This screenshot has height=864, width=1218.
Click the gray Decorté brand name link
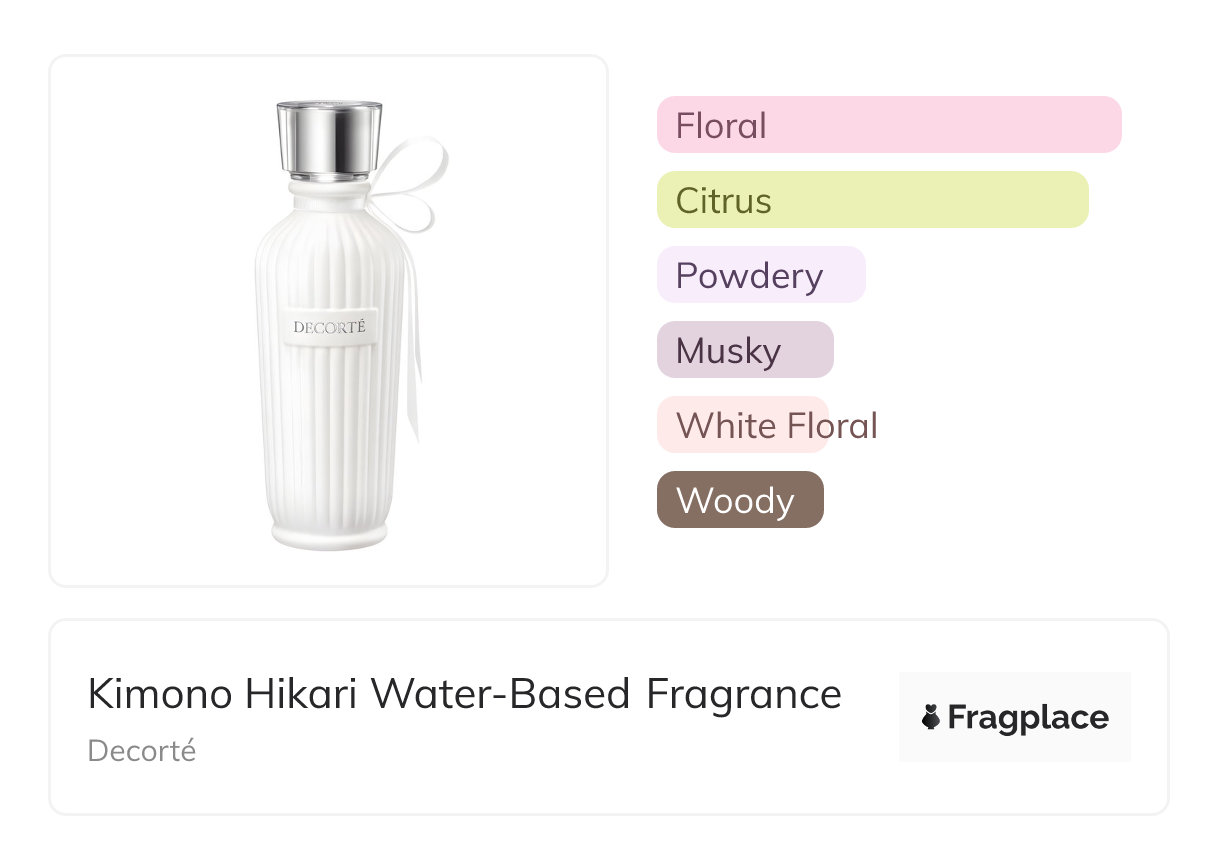[141, 751]
